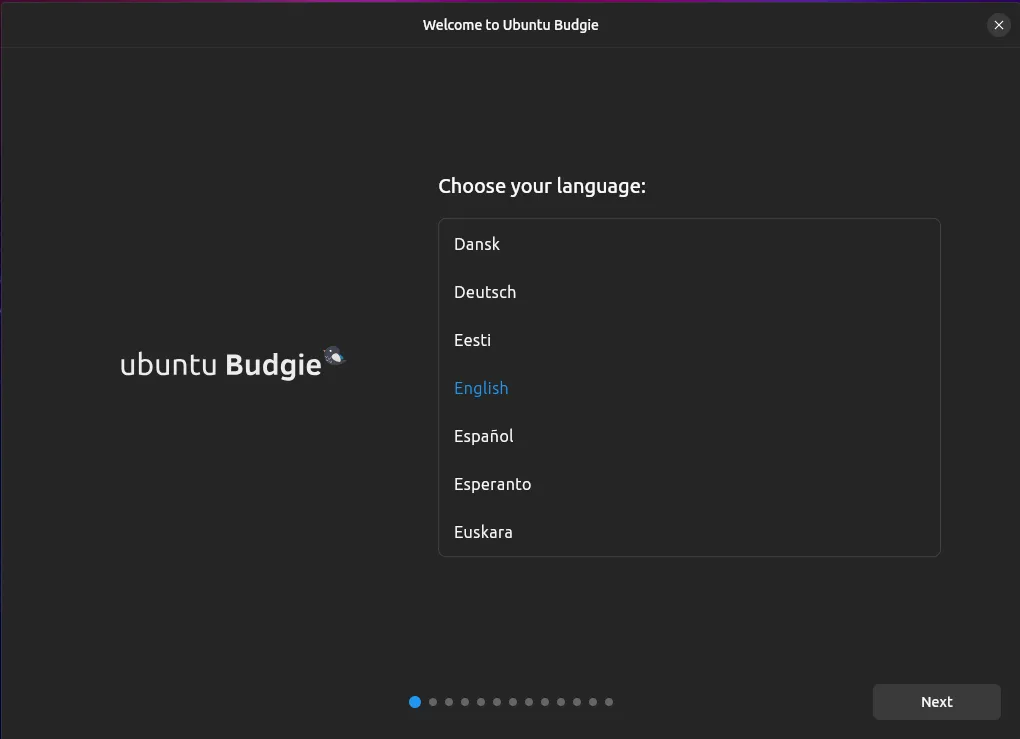
Task: Select the Eesti language option
Action: click(472, 340)
